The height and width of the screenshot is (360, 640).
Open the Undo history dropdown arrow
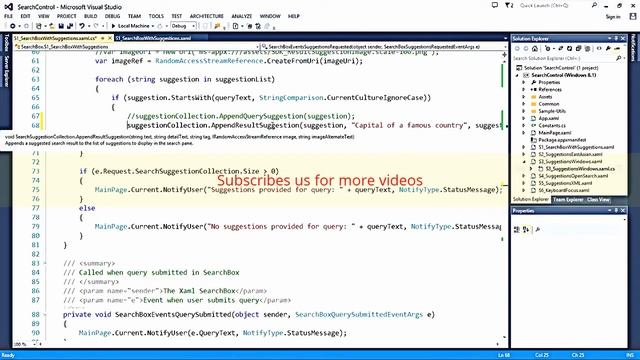click(89, 26)
